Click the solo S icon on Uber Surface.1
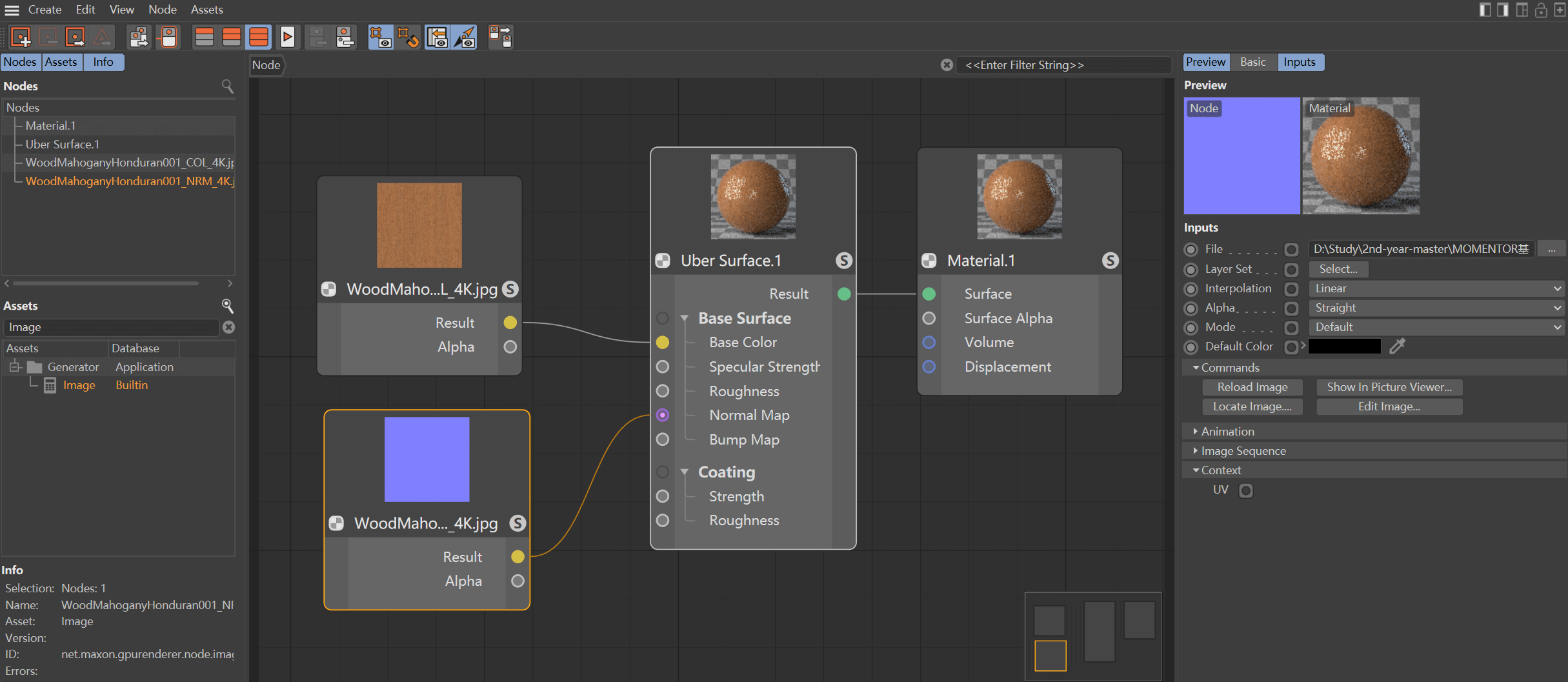Viewport: 1568px width, 682px height. [843, 261]
